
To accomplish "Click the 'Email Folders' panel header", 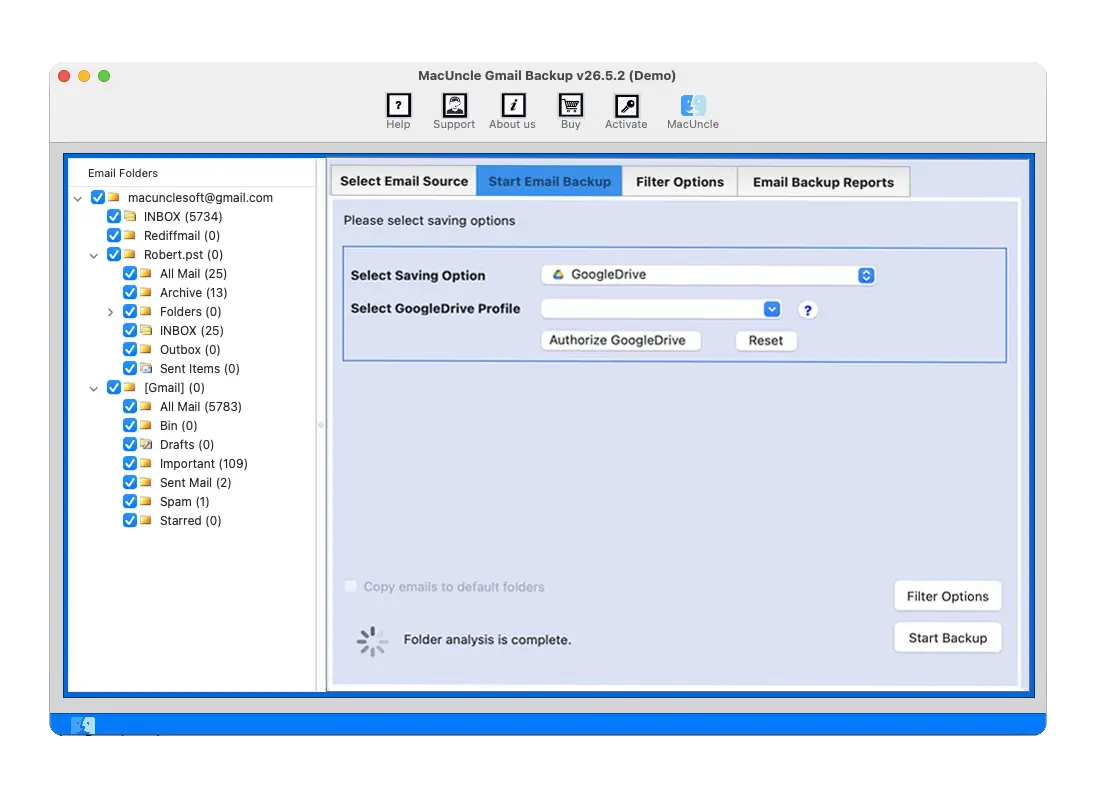I will pyautogui.click(x=123, y=173).
